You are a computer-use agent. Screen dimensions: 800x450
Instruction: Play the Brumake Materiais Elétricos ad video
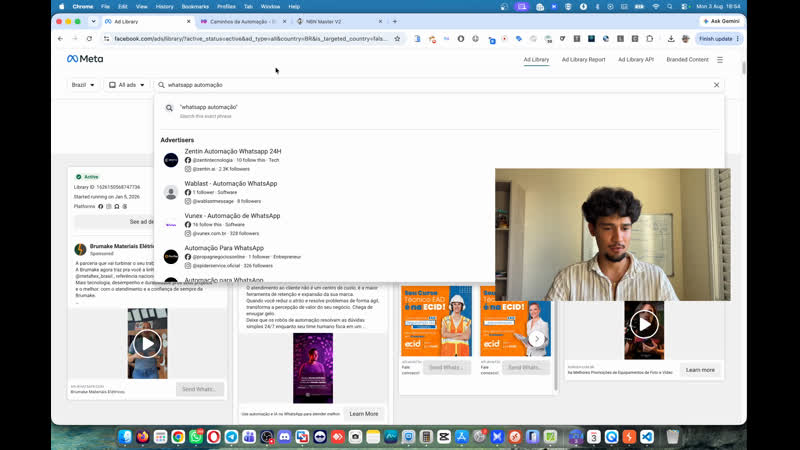click(147, 343)
